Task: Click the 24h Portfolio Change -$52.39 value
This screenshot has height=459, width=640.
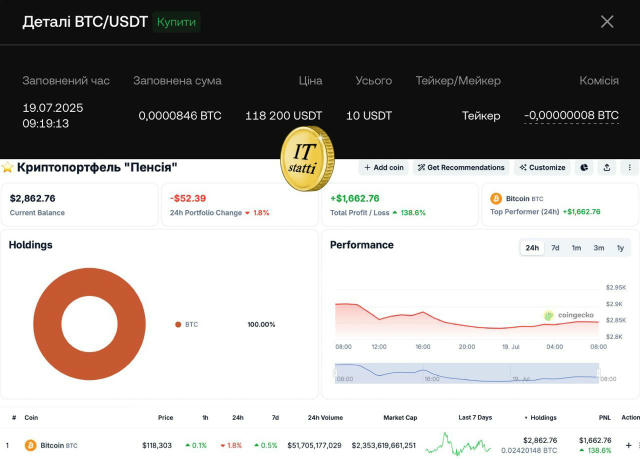Action: [188, 198]
